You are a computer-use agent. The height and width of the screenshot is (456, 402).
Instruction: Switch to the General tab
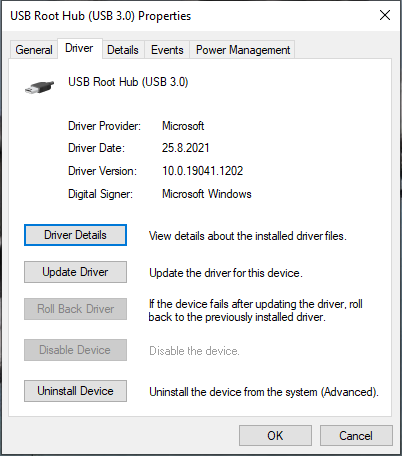point(34,50)
